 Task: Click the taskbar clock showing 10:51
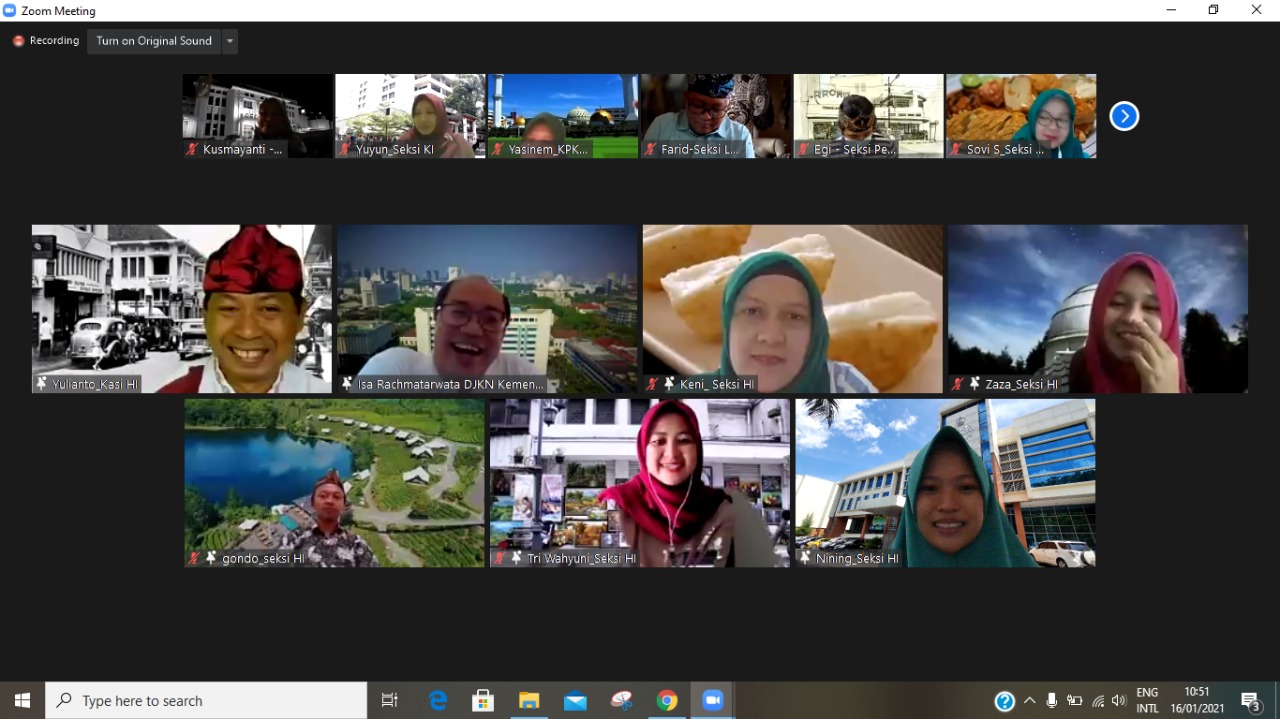coord(1197,701)
